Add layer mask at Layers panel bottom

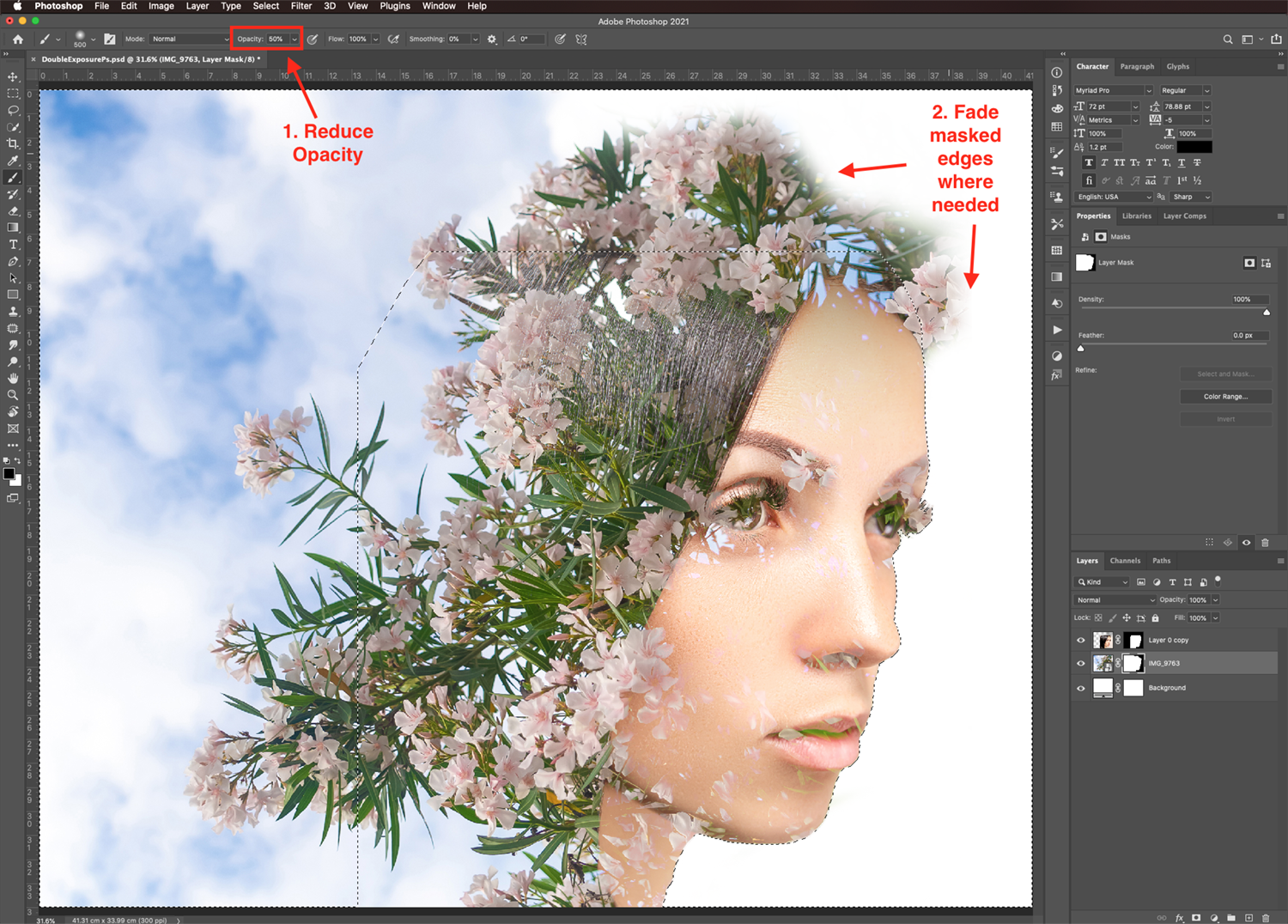[1196, 918]
